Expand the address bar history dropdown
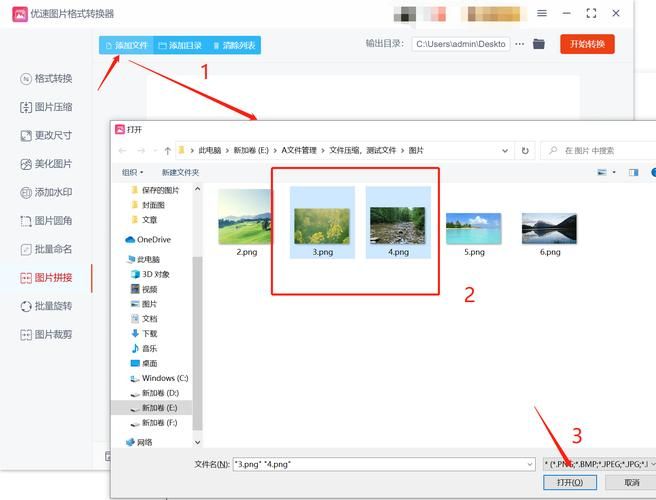656x500 pixels. point(505,151)
